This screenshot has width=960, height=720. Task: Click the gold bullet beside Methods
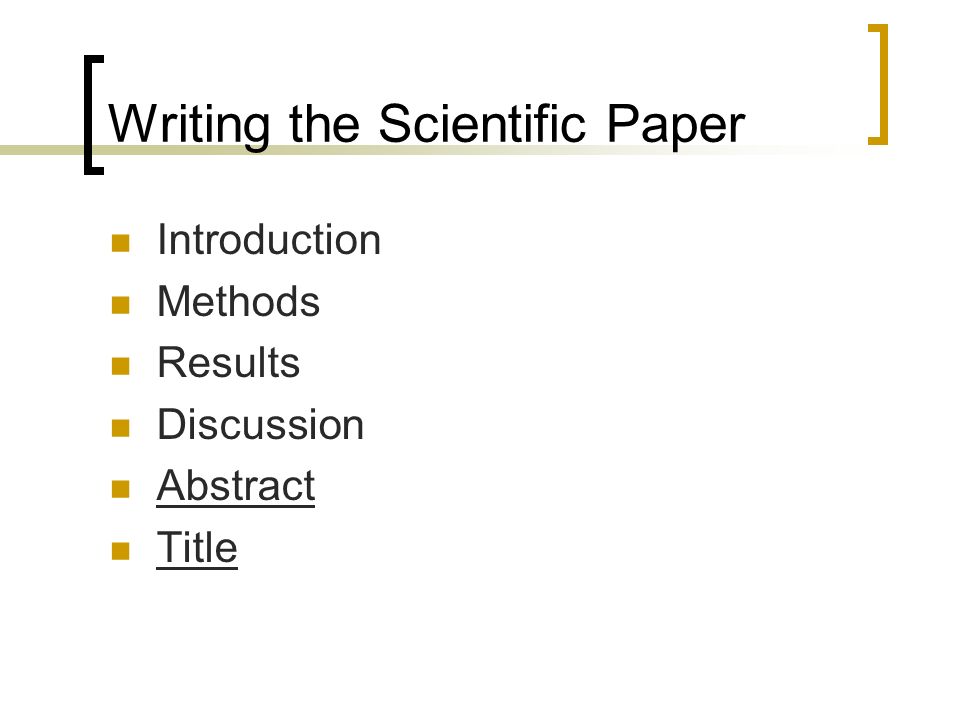pos(121,305)
